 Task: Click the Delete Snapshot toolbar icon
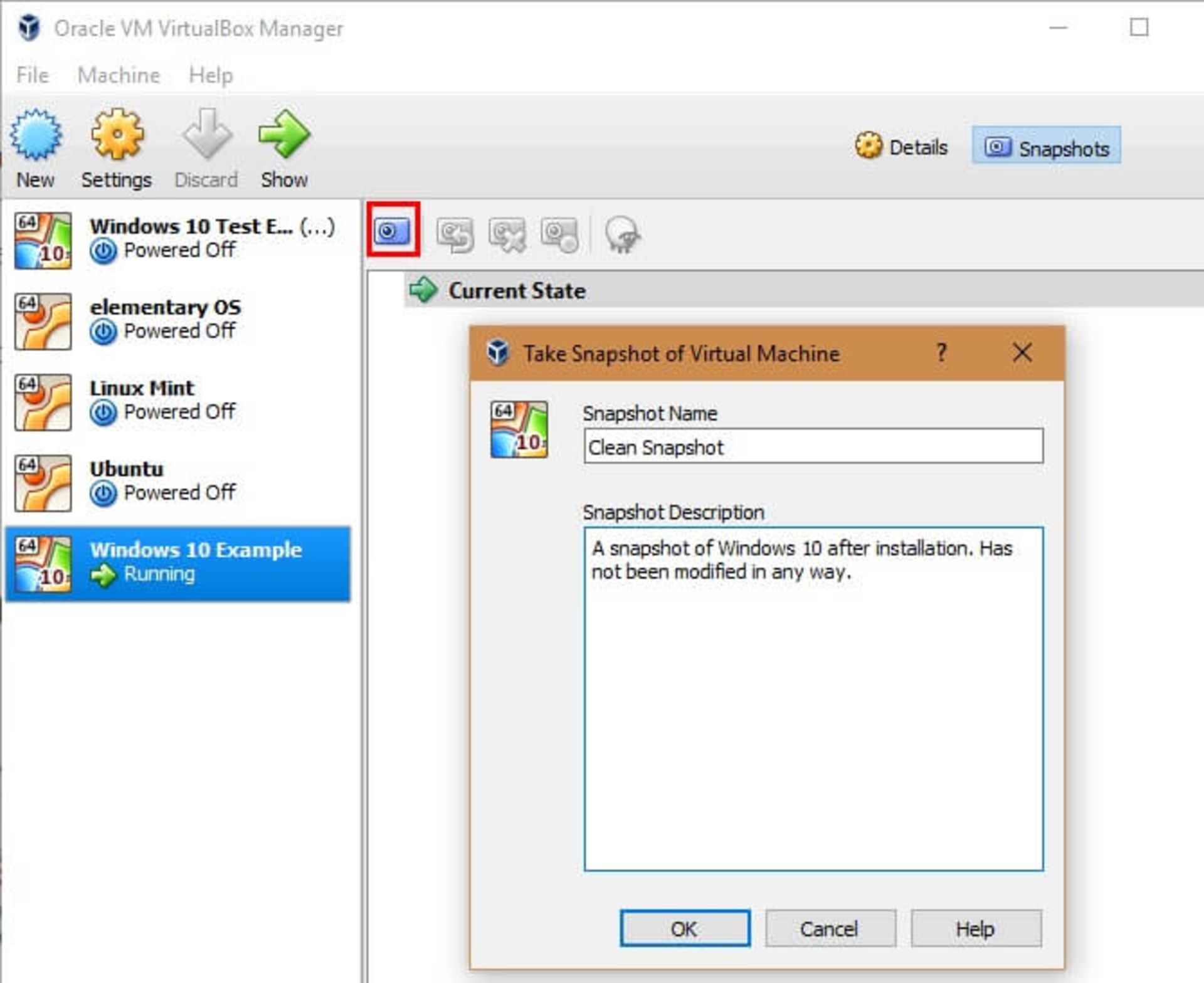(507, 234)
